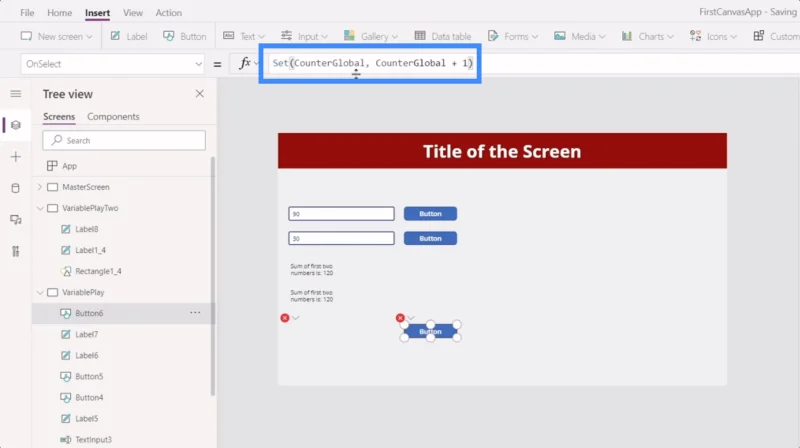Open the Media dropdown
The height and width of the screenshot is (448, 800).
[580, 36]
